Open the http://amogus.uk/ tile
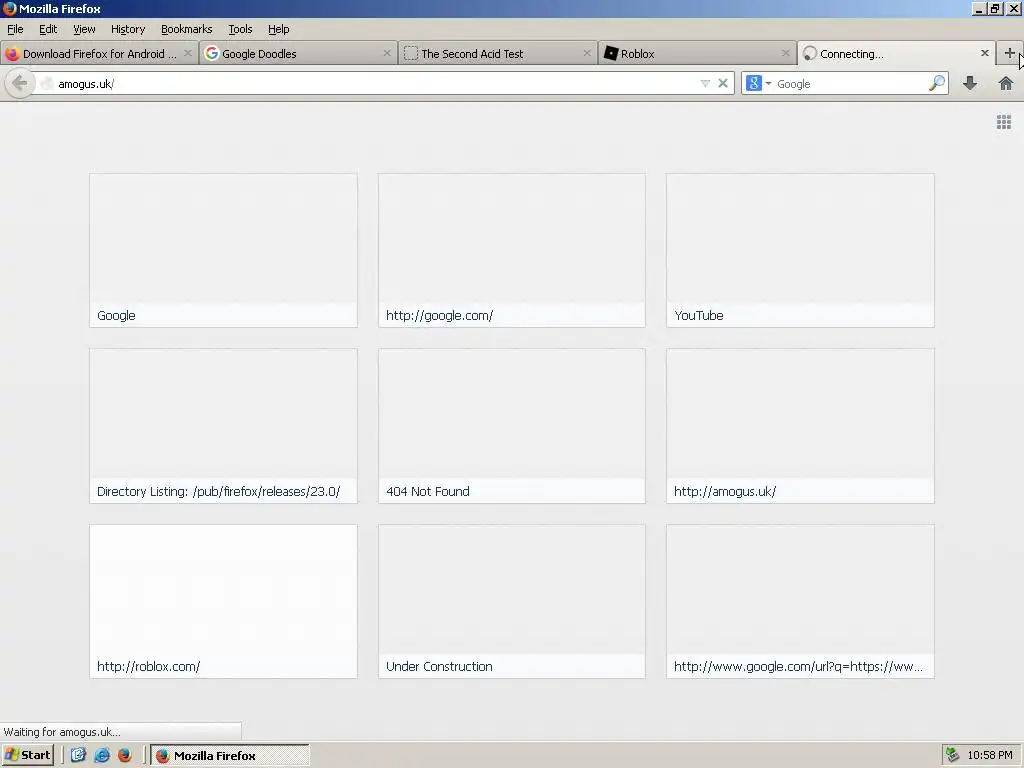The image size is (1024, 768). tap(800, 426)
